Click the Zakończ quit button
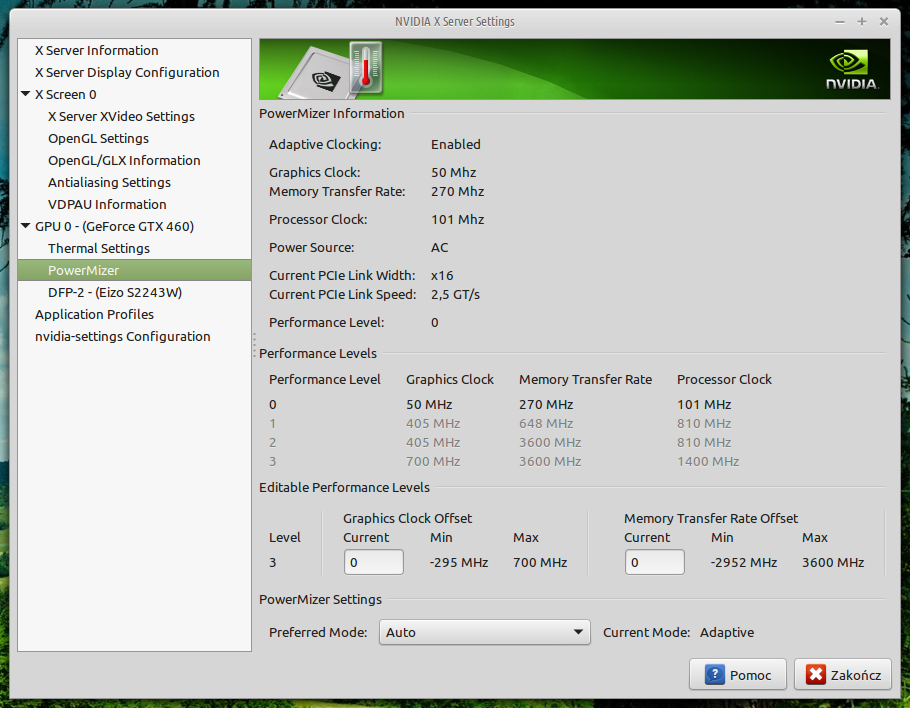910x708 pixels. 843,674
